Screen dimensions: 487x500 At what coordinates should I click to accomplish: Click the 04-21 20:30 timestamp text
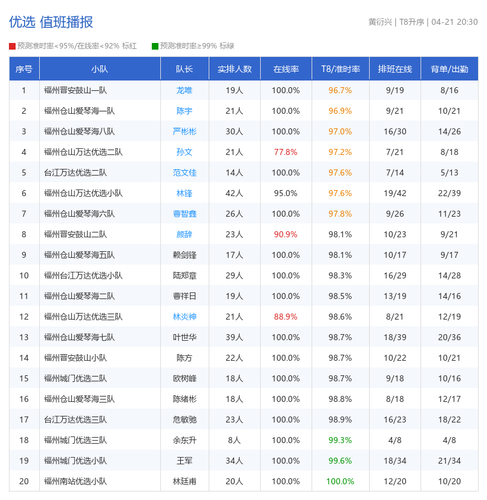coord(455,22)
